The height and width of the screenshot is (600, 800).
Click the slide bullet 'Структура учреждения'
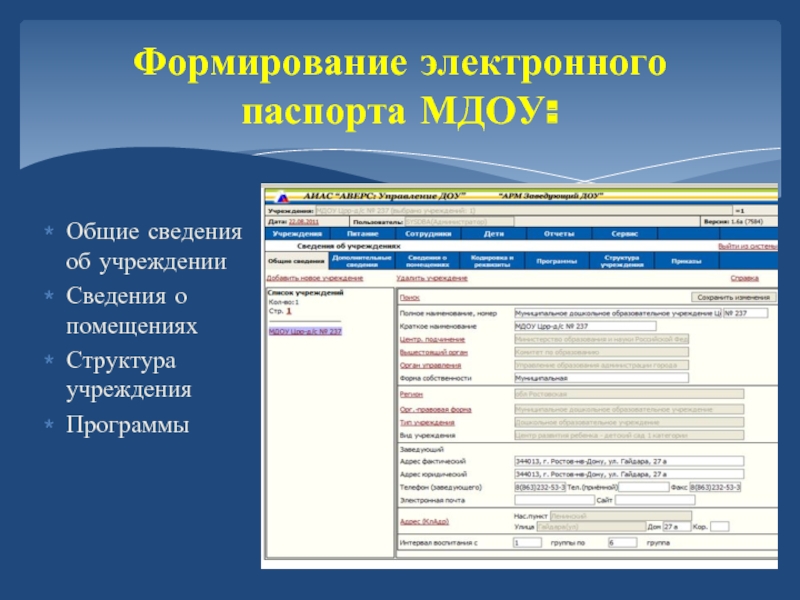tap(129, 375)
